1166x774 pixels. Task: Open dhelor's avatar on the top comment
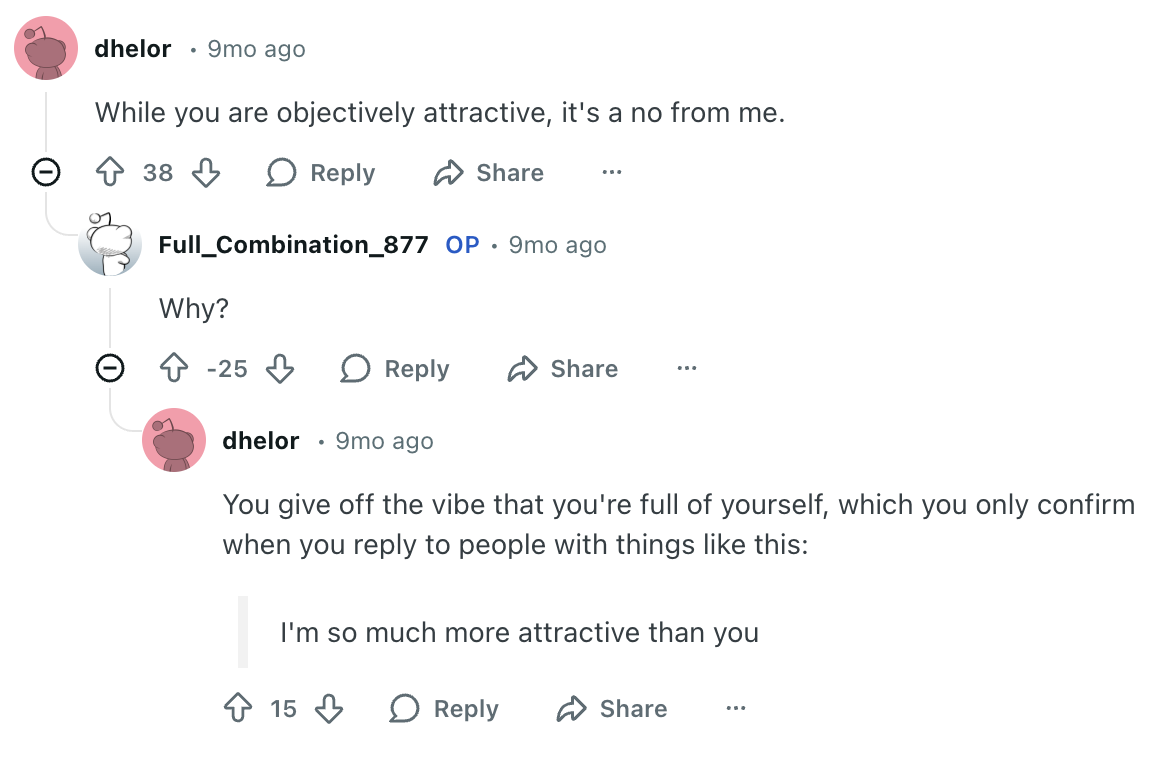[x=46, y=48]
